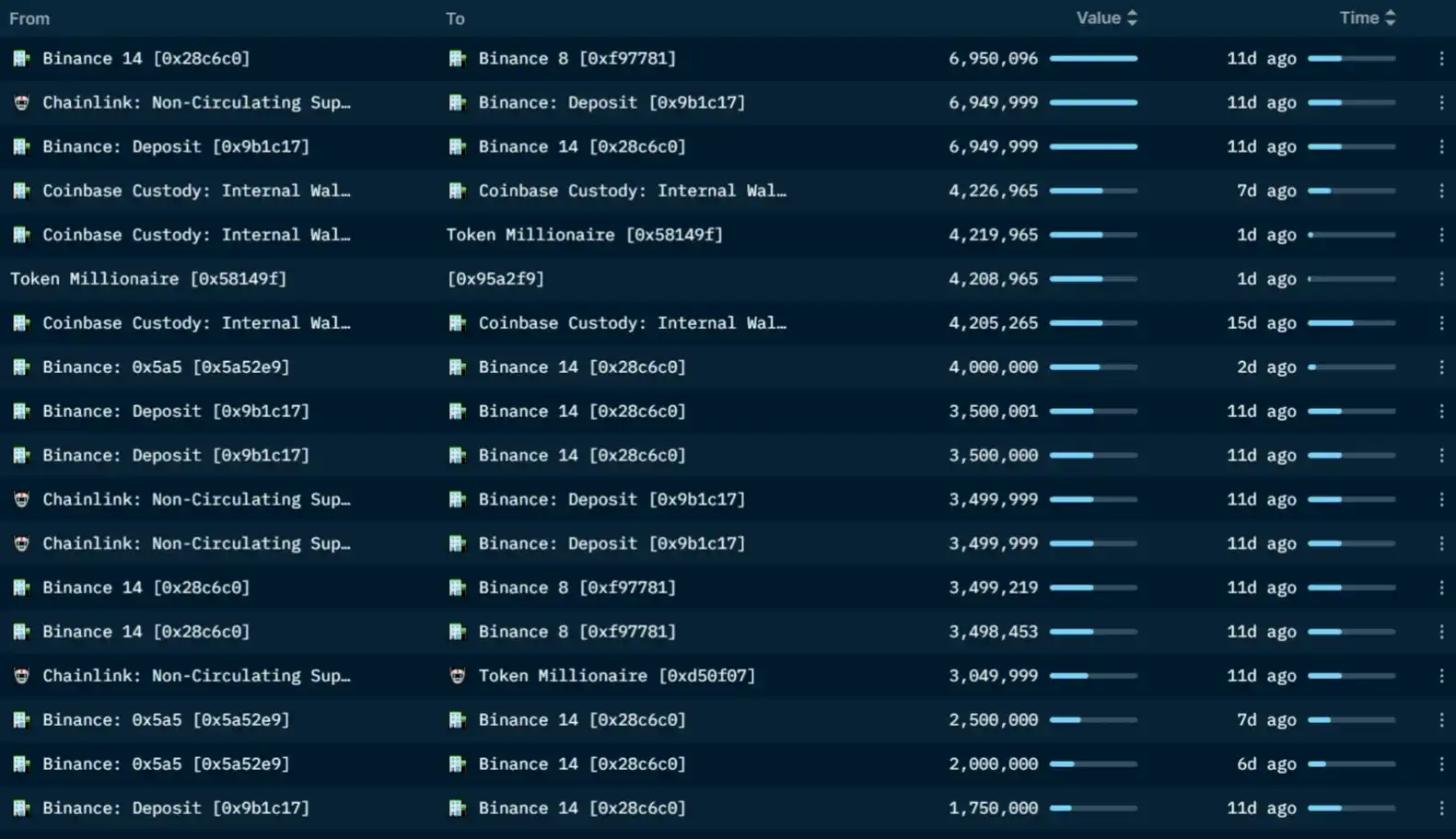Click sender Binance icon in 1,750,000 row
The height and width of the screenshot is (839, 1456).
coord(21,809)
